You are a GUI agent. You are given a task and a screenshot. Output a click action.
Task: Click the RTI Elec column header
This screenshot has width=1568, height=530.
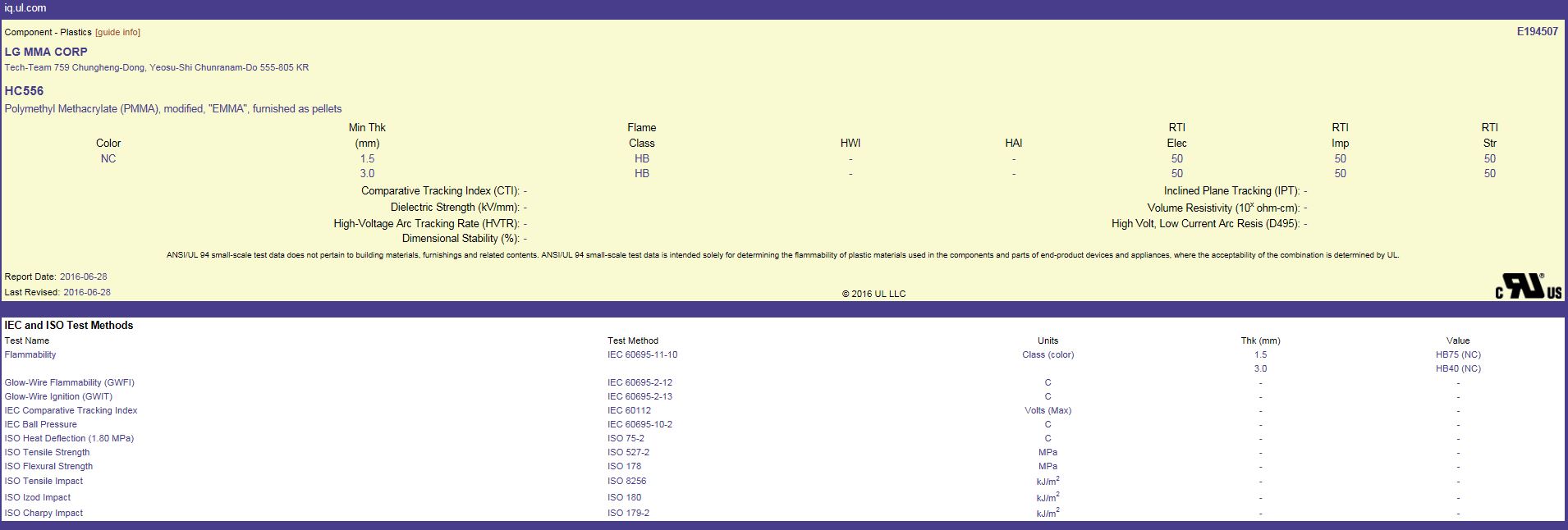click(1177, 135)
